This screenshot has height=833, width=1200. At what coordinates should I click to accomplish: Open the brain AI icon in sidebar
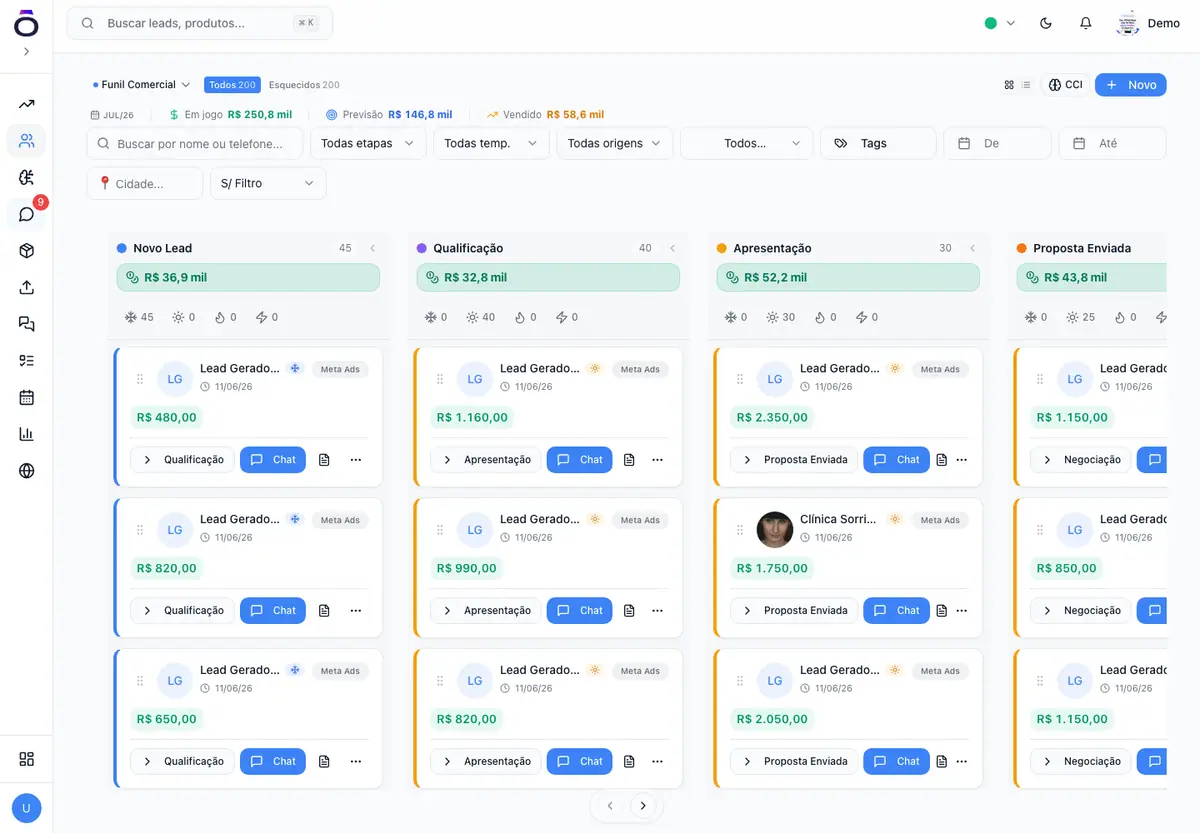(26, 177)
